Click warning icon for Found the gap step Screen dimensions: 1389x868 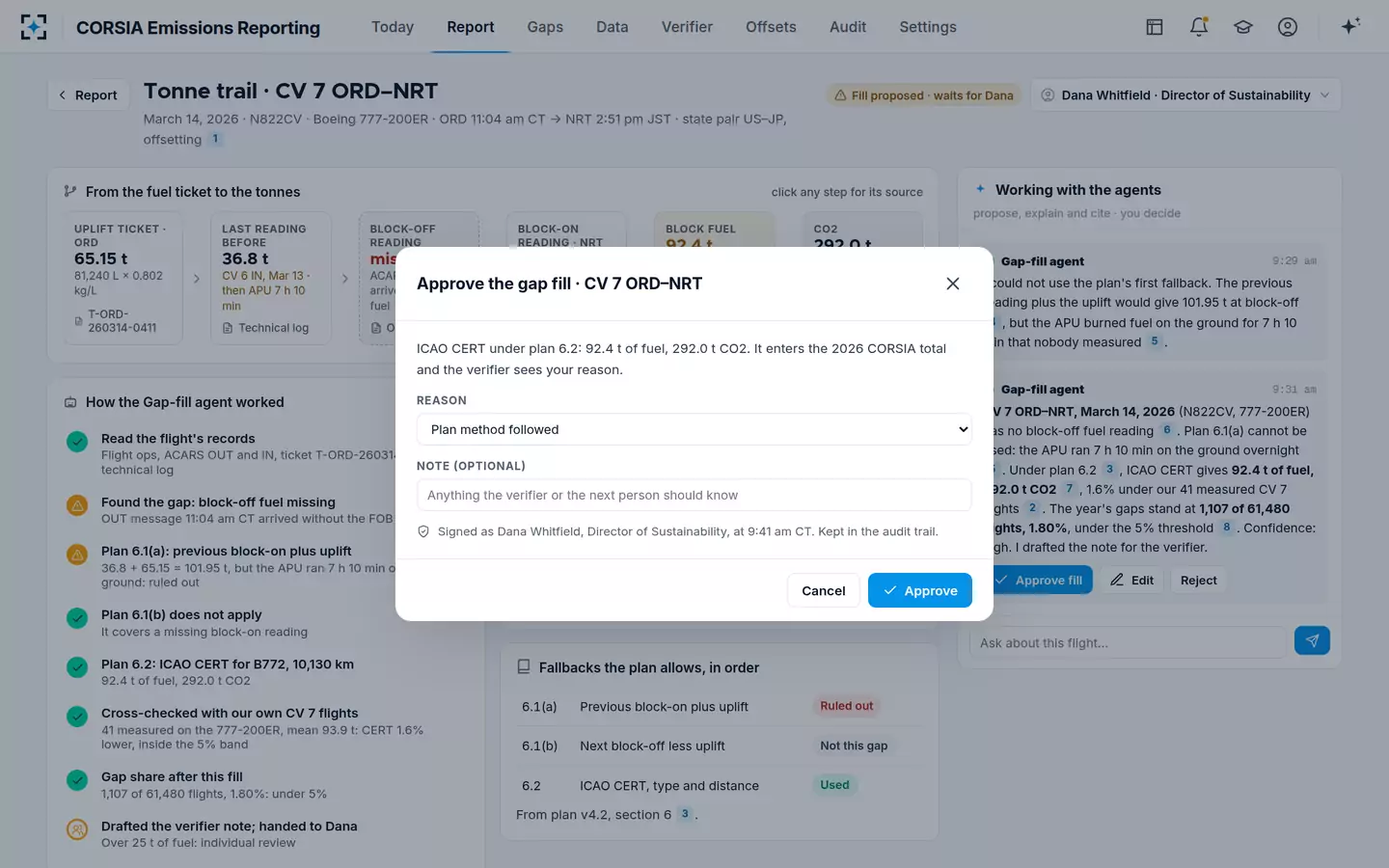pyautogui.click(x=77, y=504)
